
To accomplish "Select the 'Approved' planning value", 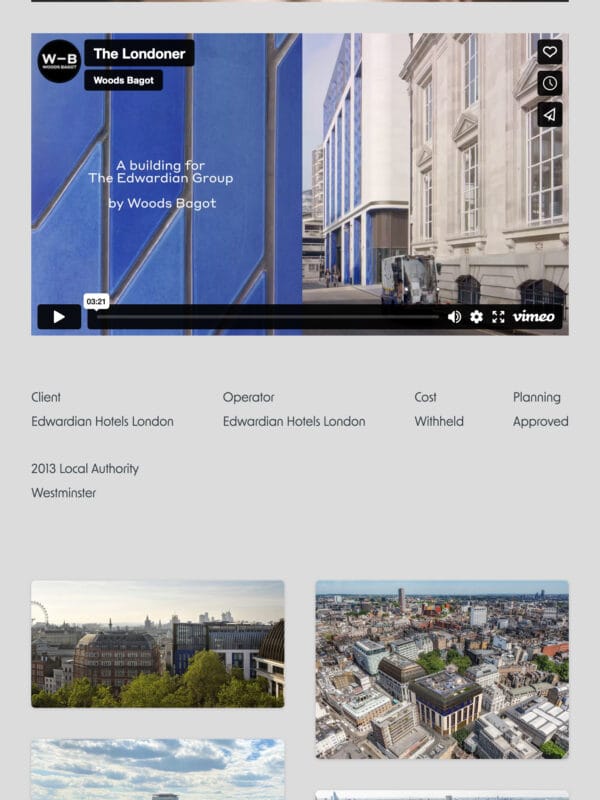I will (541, 421).
